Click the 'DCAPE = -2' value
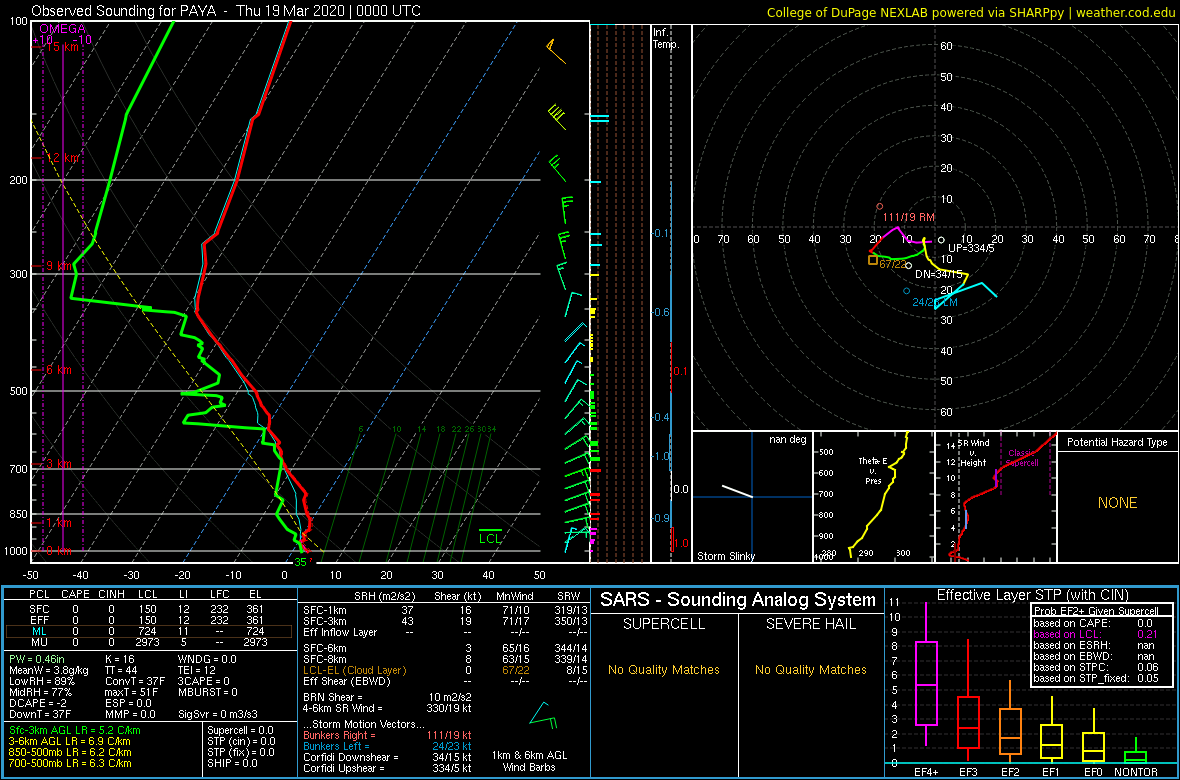 38,703
